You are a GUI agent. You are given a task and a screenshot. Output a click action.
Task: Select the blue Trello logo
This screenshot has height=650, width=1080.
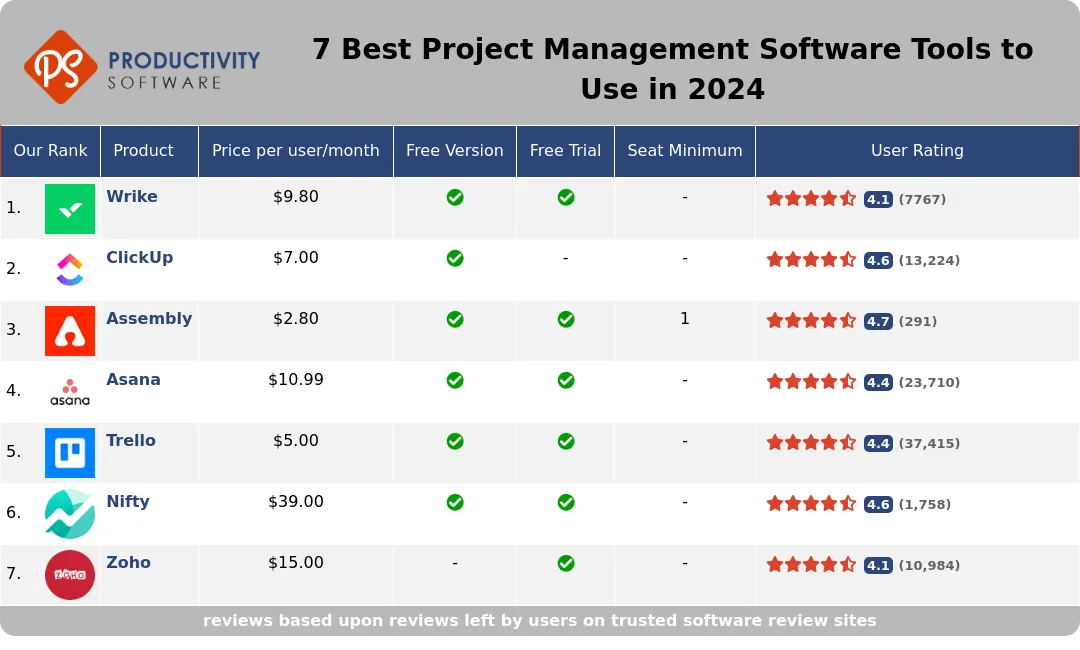[x=70, y=452]
